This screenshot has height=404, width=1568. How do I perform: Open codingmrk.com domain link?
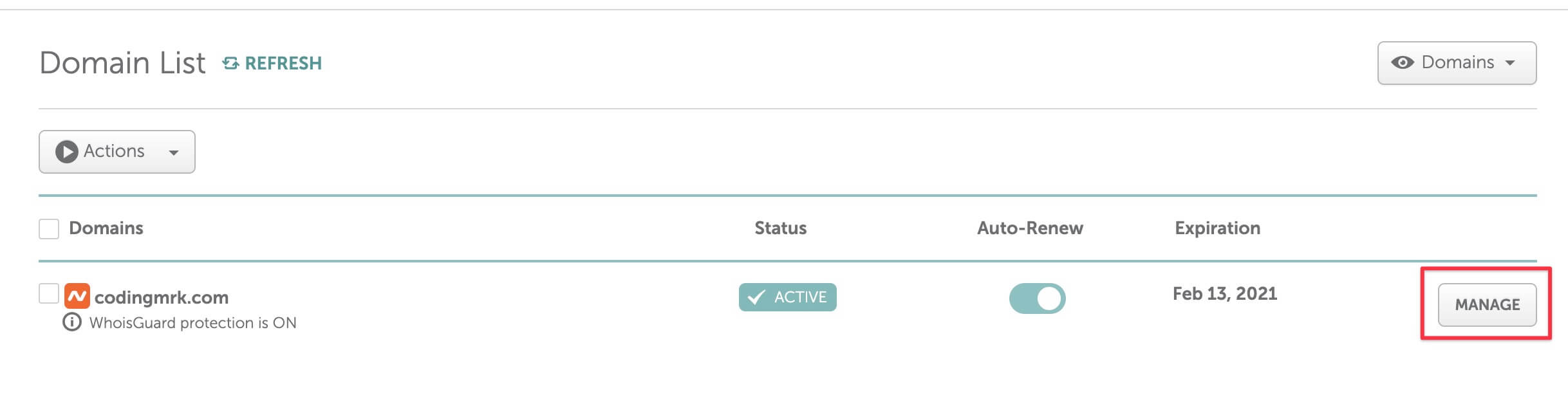162,297
